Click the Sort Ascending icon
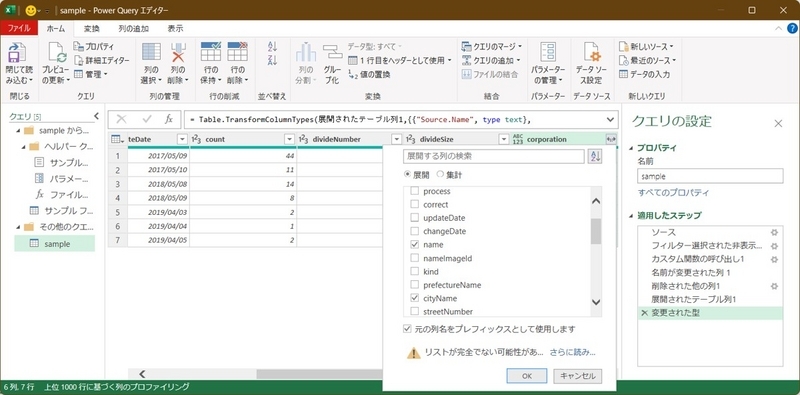 272,46
